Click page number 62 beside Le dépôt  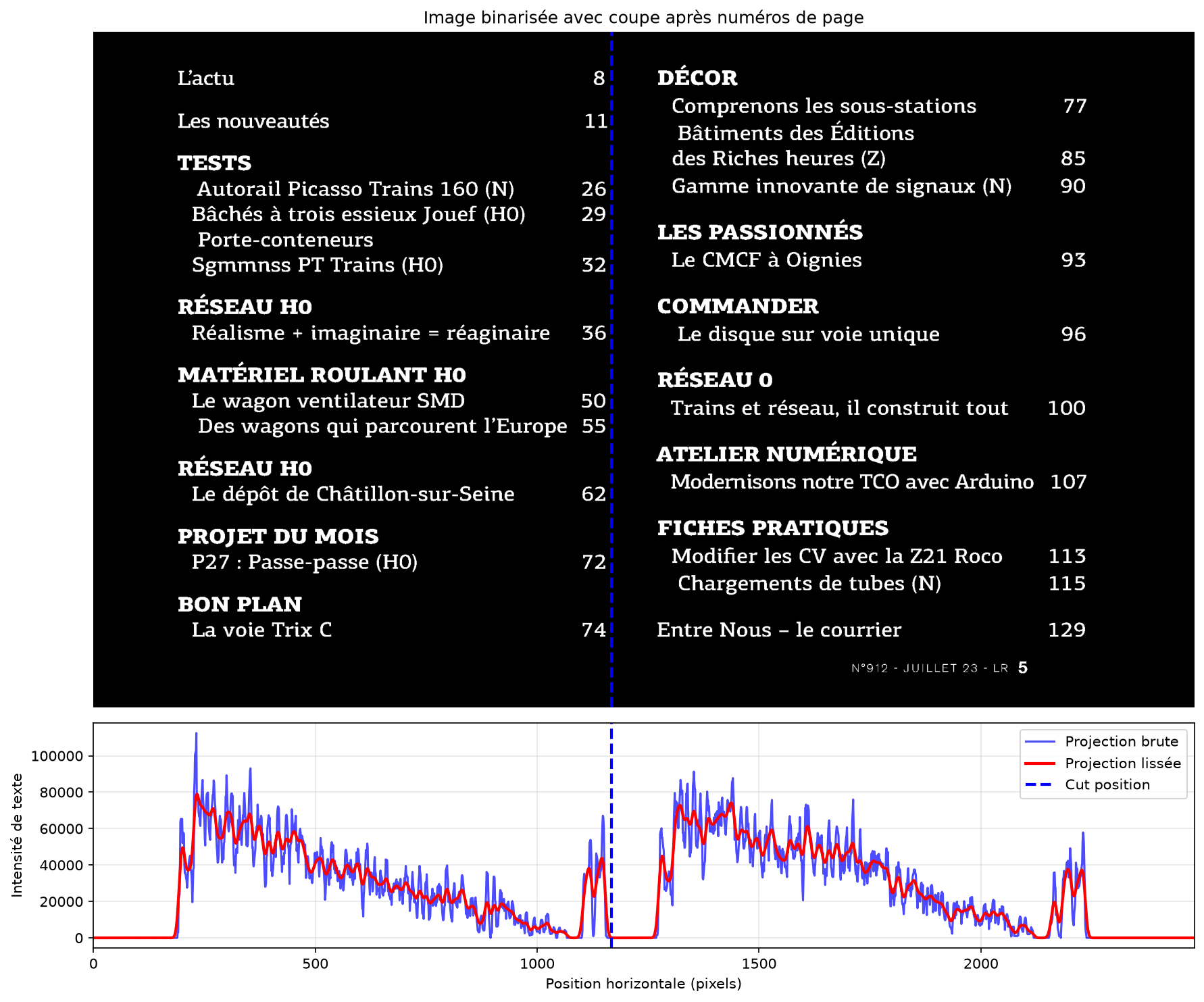click(x=594, y=494)
